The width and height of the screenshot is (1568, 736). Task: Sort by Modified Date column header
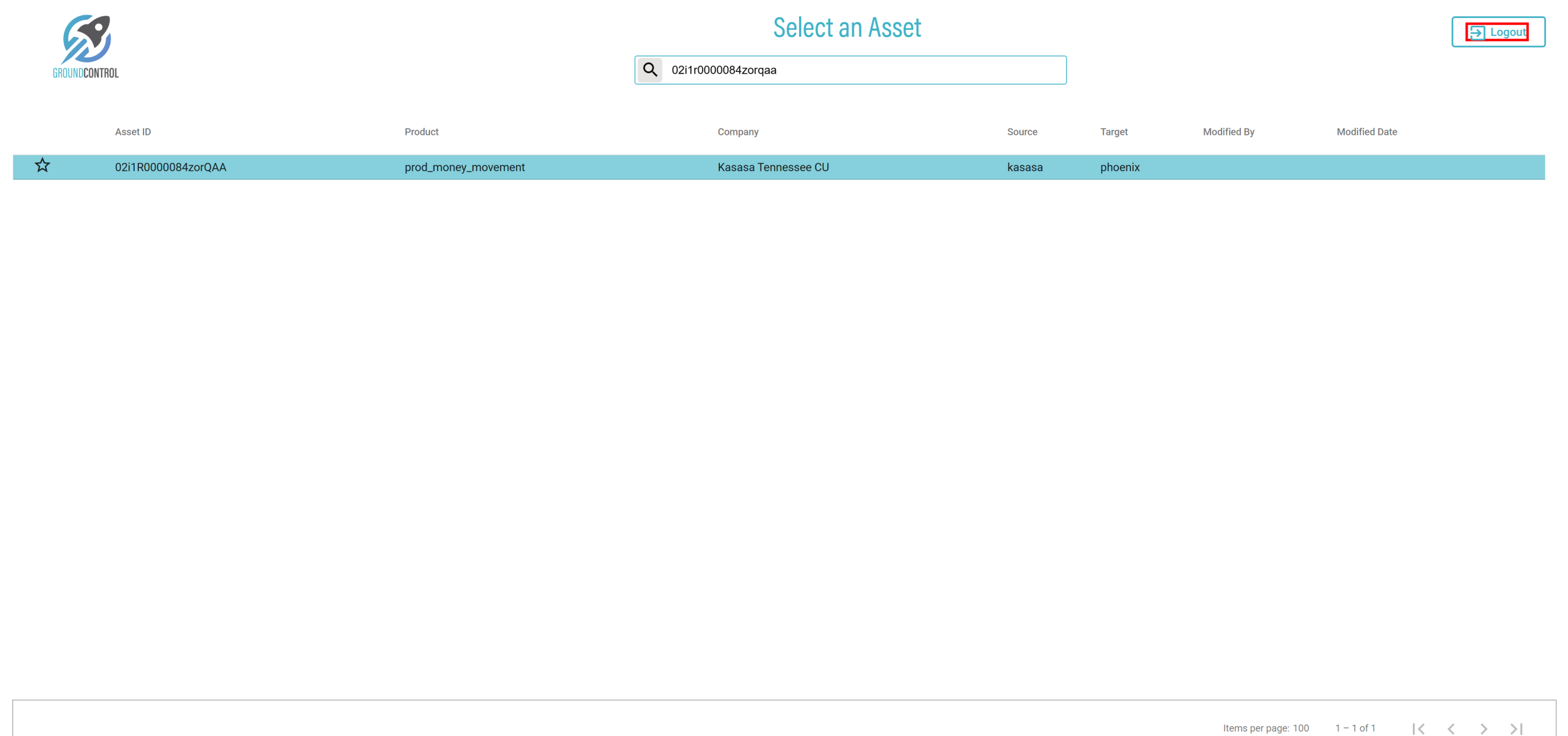coord(1366,131)
